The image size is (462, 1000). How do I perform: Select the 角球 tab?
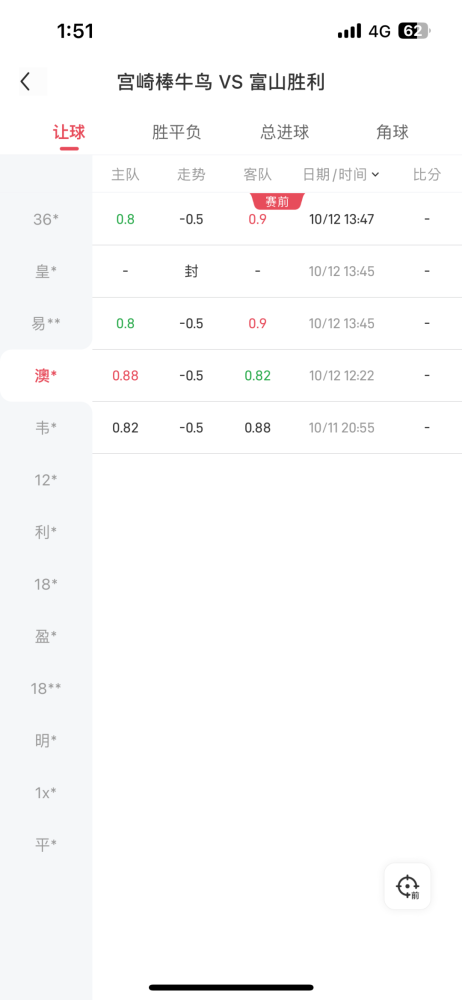click(x=392, y=132)
